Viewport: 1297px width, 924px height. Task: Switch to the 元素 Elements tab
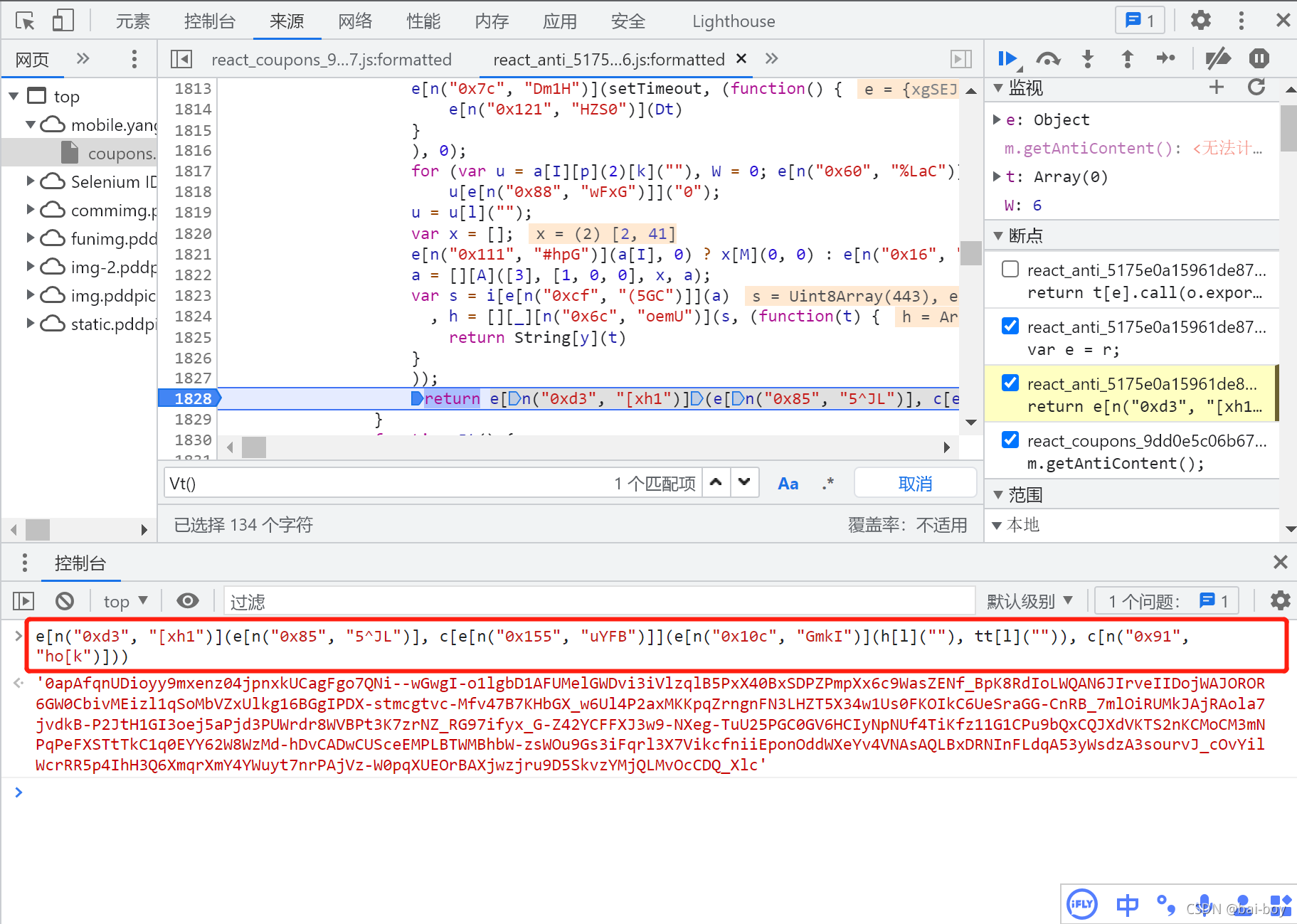click(x=132, y=21)
